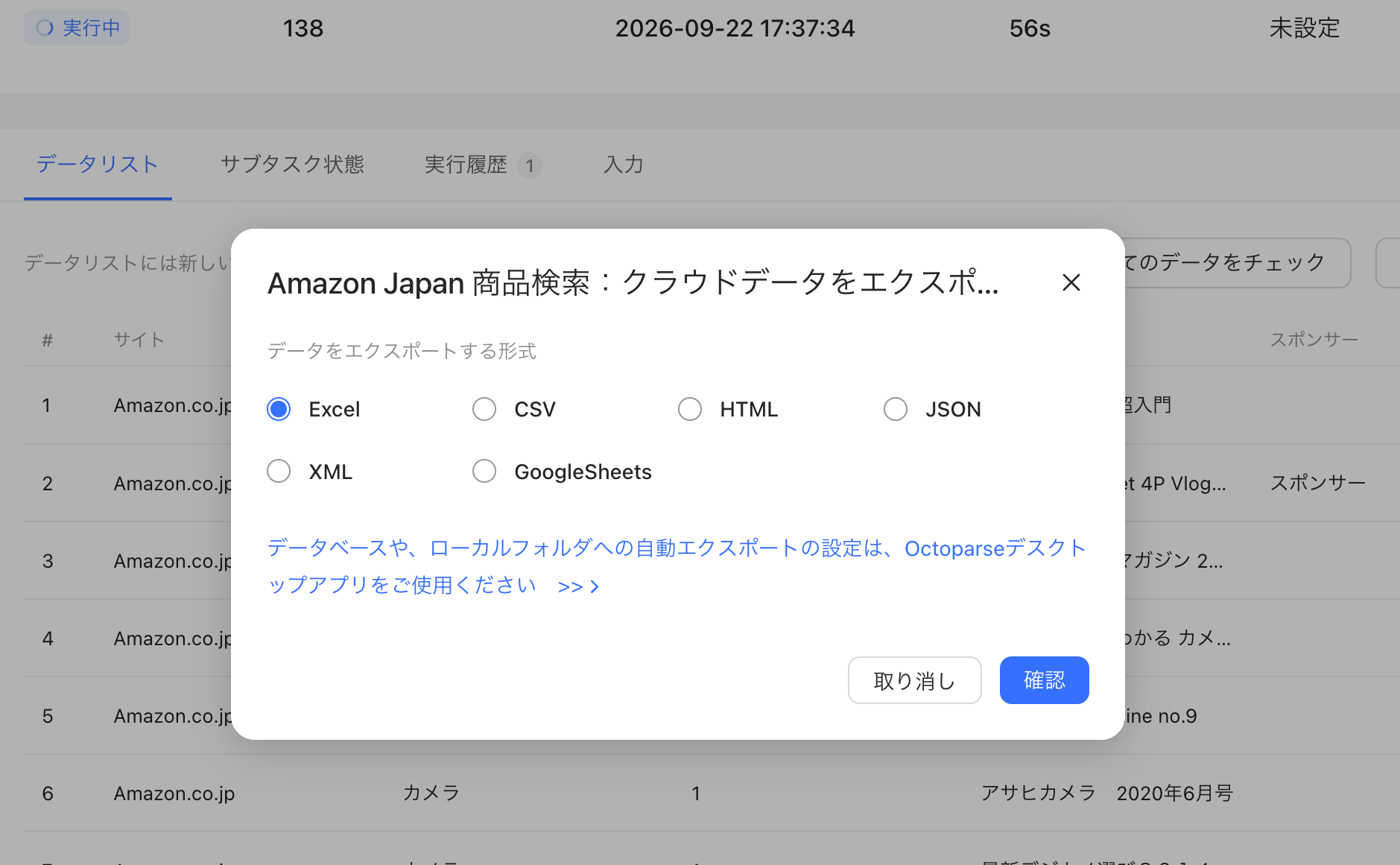The height and width of the screenshot is (865, 1400).
Task: Click the 56s duration value
Action: pos(1030,28)
